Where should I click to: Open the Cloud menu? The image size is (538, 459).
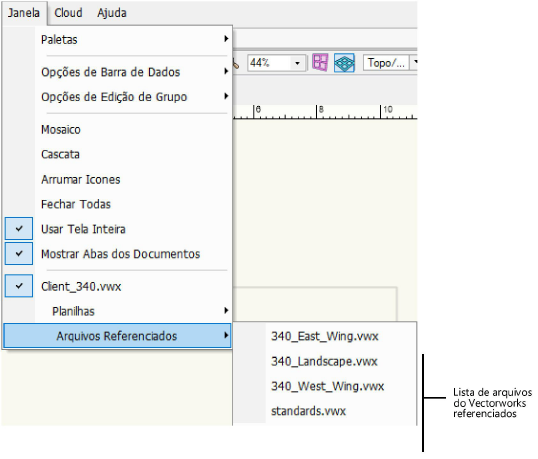[68, 13]
